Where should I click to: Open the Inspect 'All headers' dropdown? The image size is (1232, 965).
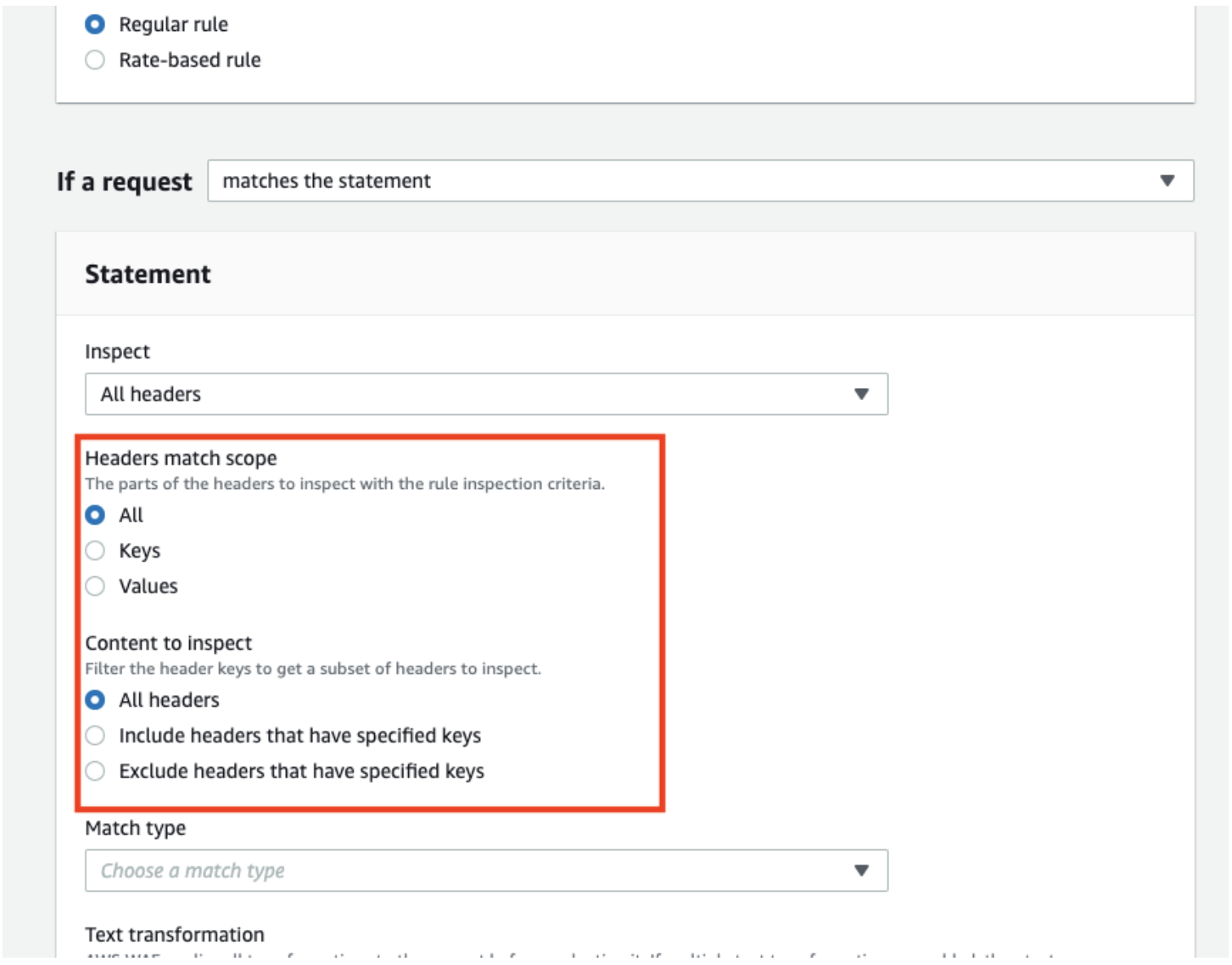(x=486, y=394)
